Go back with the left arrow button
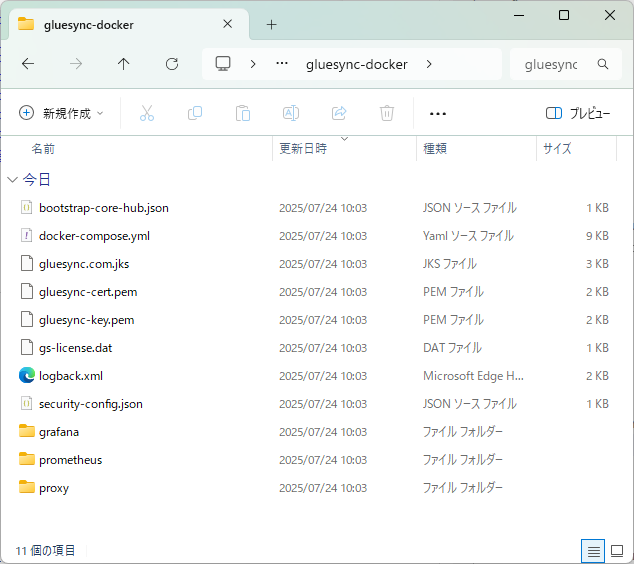 pos(28,64)
